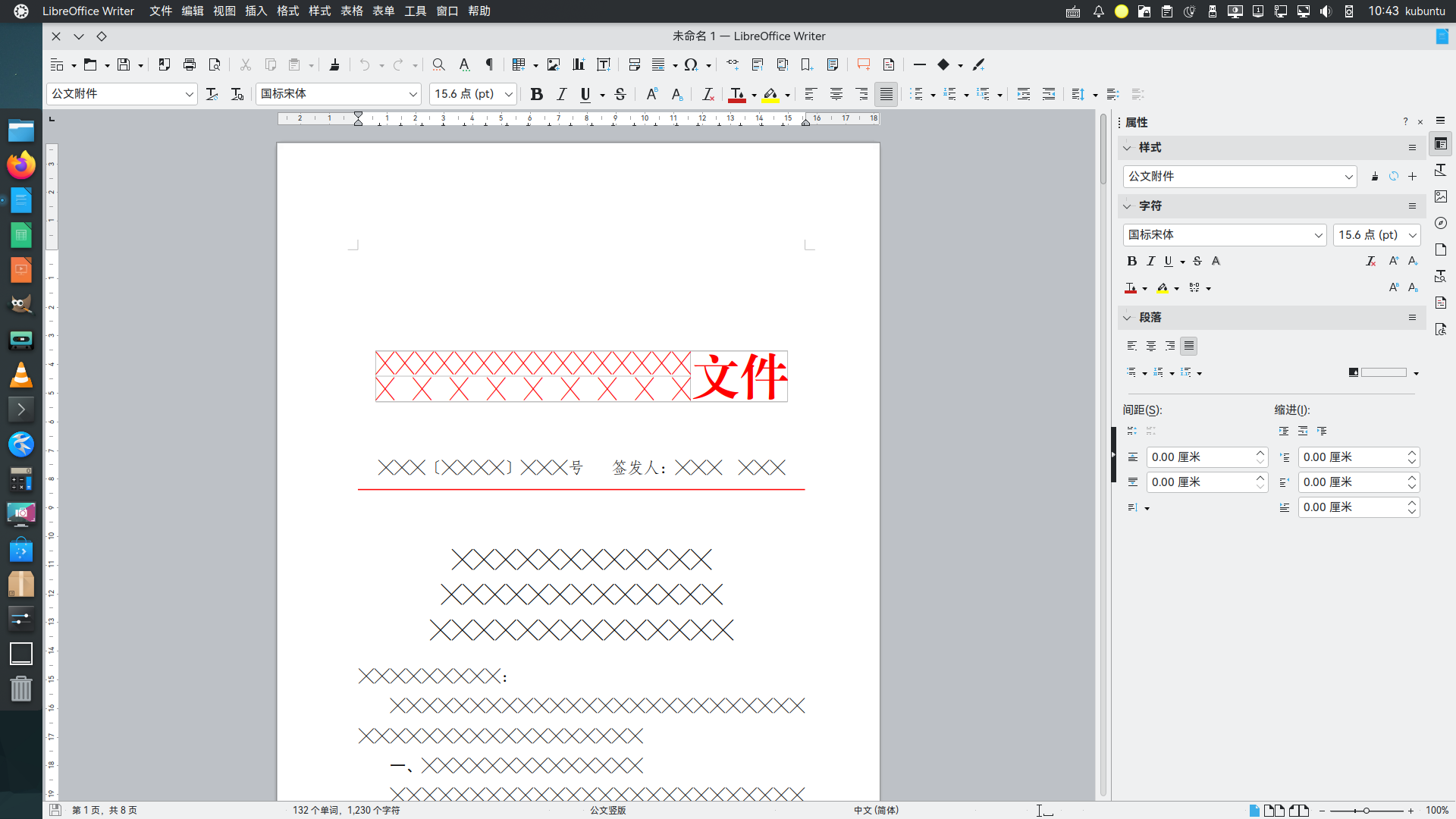Toggle Italic in formatting toolbar
Viewport: 1456px width, 819px height.
(561, 94)
